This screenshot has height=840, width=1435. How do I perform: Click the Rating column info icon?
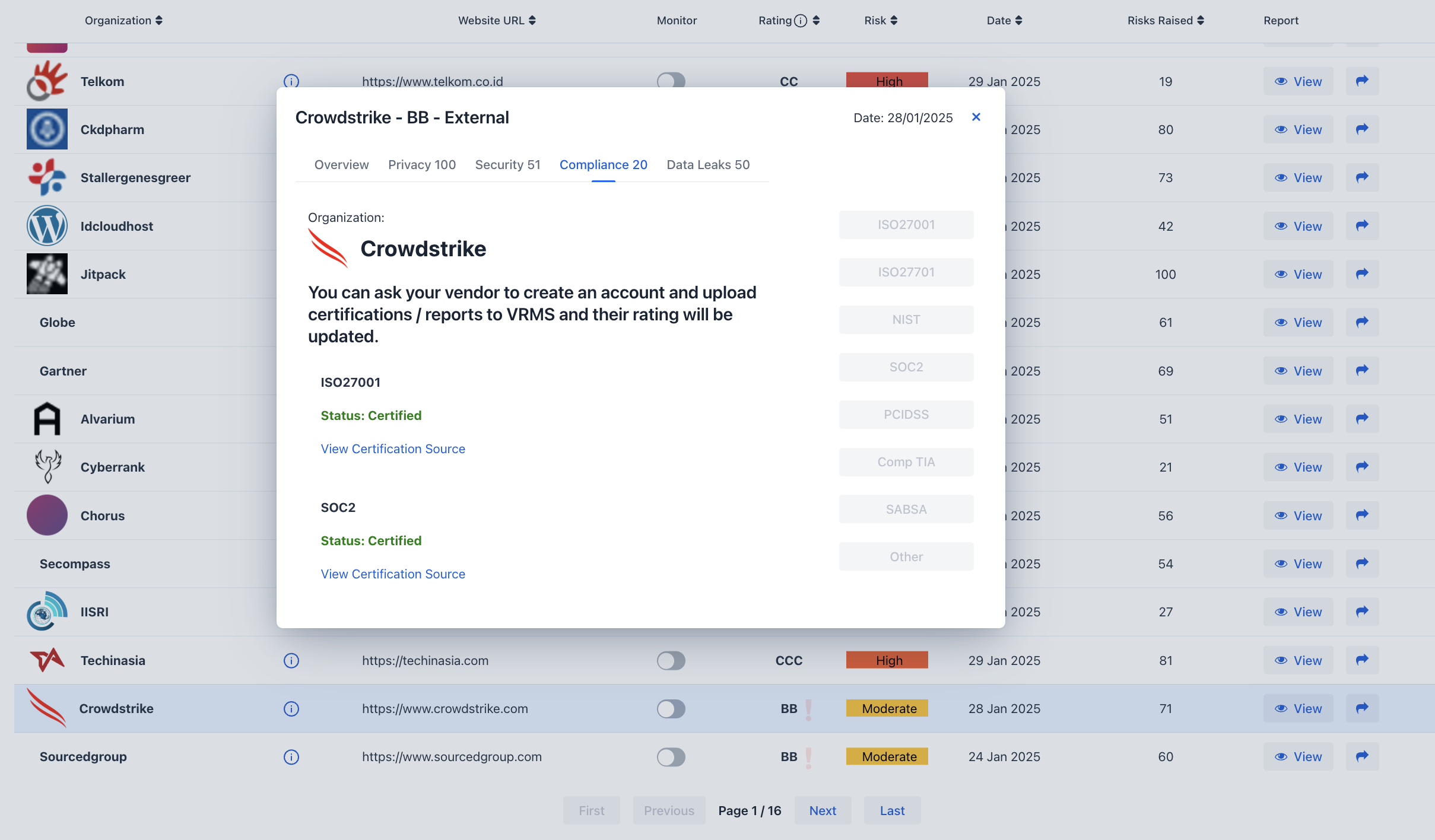click(801, 21)
